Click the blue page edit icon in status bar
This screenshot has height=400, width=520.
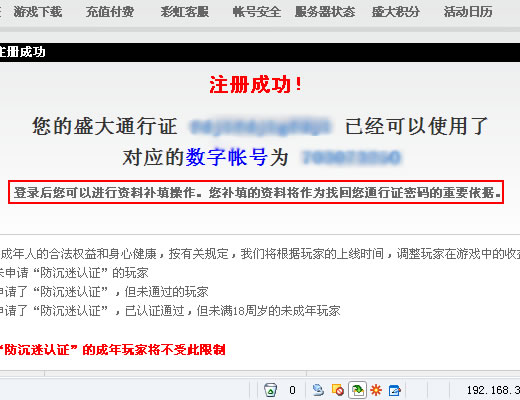[x=395, y=390]
